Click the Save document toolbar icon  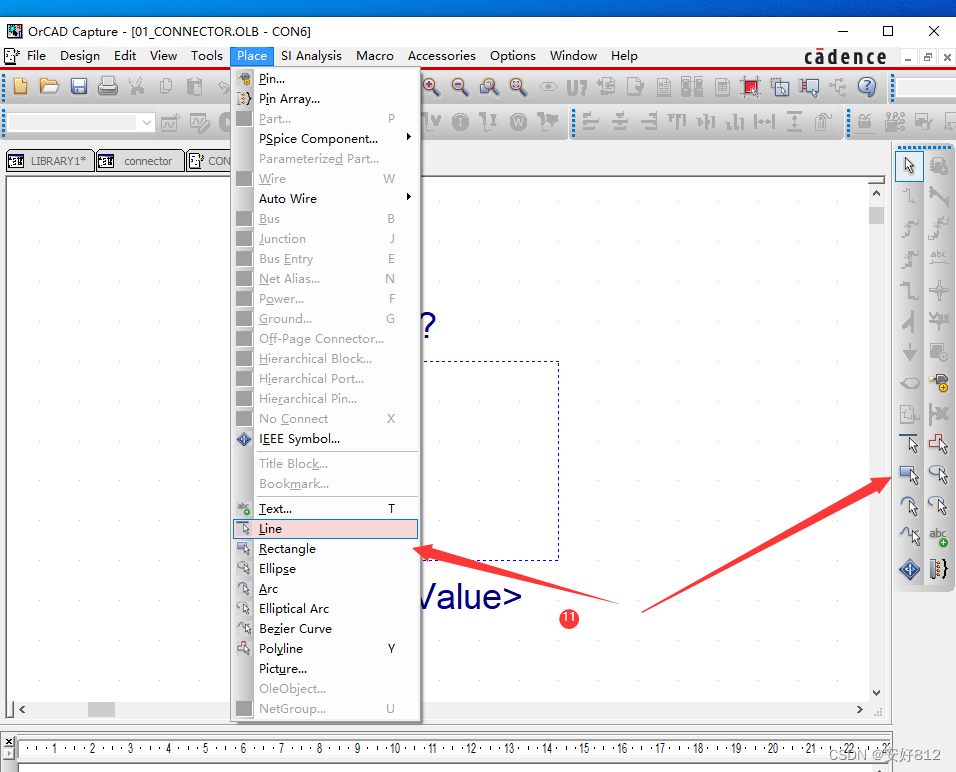[x=79, y=87]
